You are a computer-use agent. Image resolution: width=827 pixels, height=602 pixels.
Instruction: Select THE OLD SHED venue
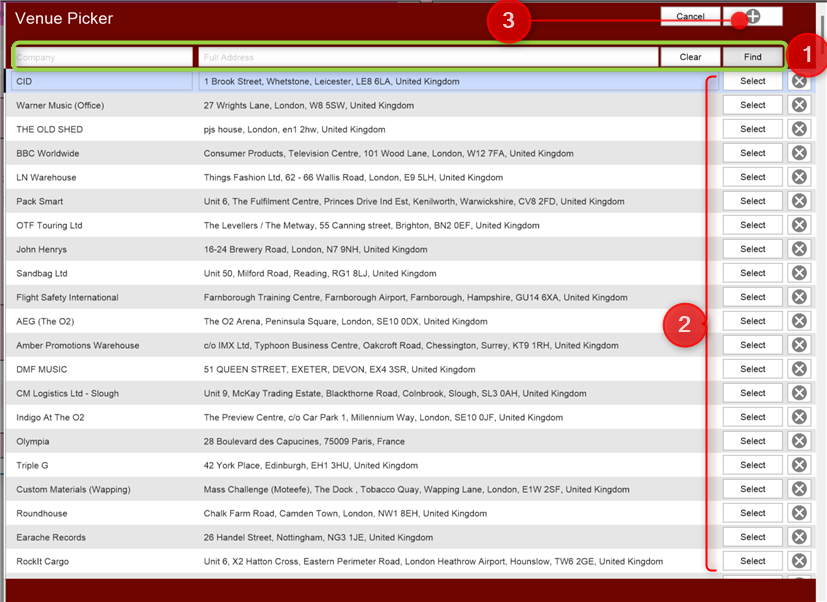pyautogui.click(x=753, y=129)
